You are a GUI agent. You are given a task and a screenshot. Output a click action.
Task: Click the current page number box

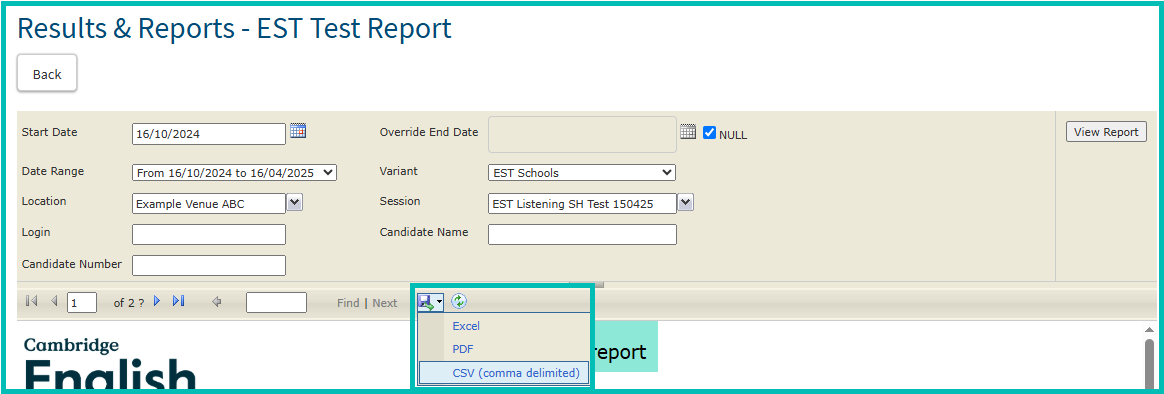82,303
